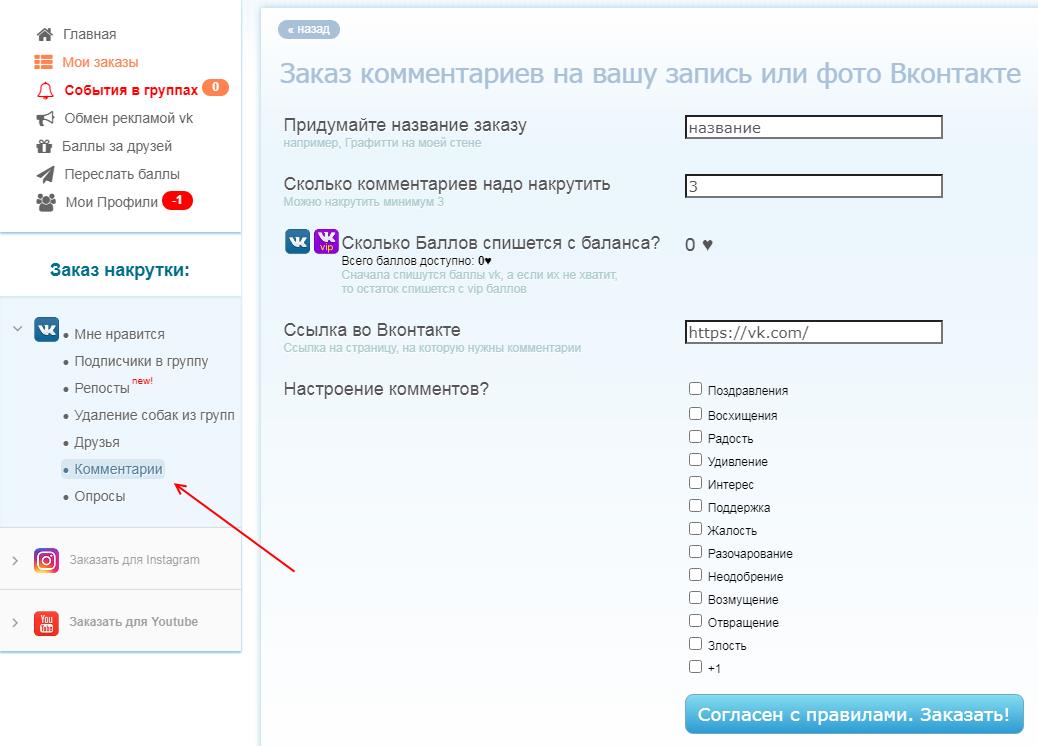Open Обмен рекламой vk menu item
This screenshot has width=1038, height=746.
(x=128, y=118)
